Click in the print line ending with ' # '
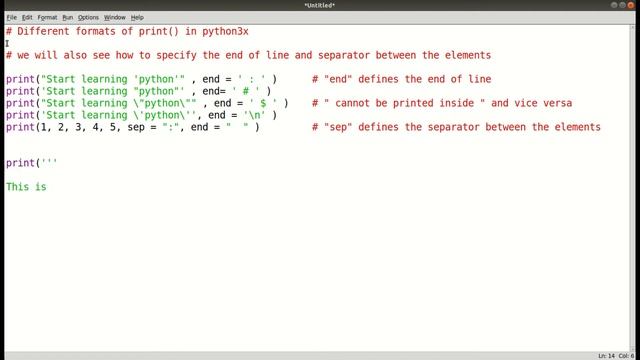Viewport: 640px width, 360px height. (x=138, y=91)
